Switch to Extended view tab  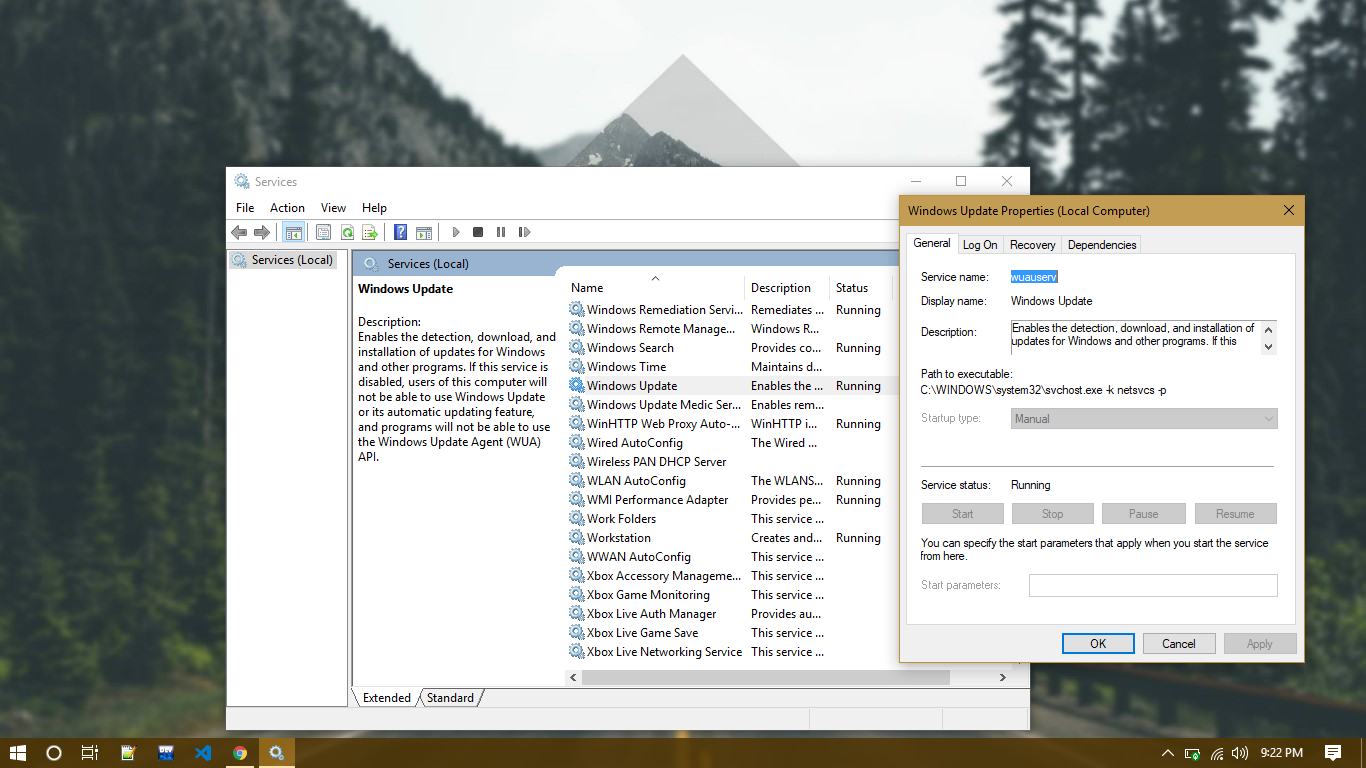[386, 698]
